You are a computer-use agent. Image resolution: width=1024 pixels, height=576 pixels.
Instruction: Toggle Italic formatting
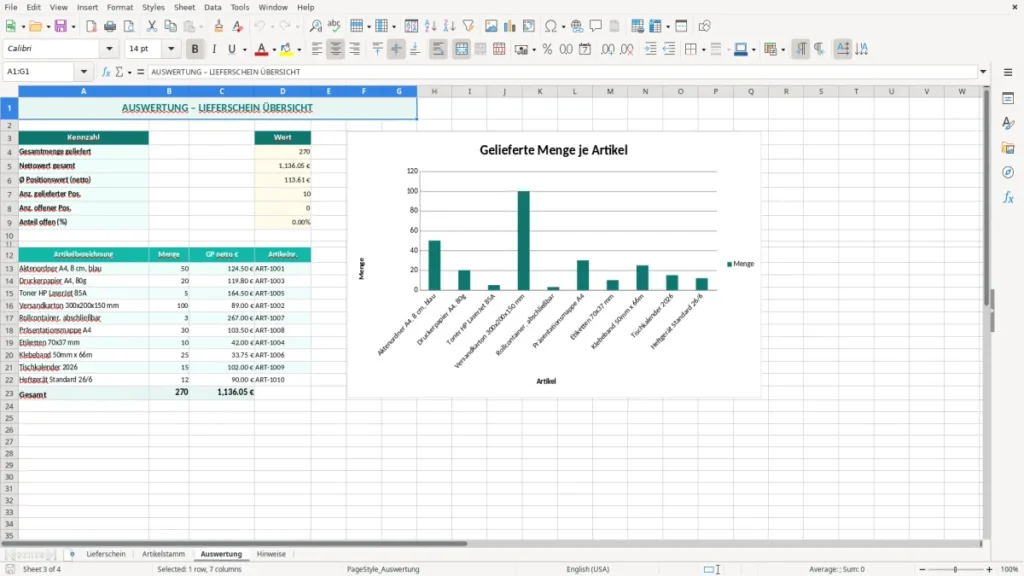point(214,49)
